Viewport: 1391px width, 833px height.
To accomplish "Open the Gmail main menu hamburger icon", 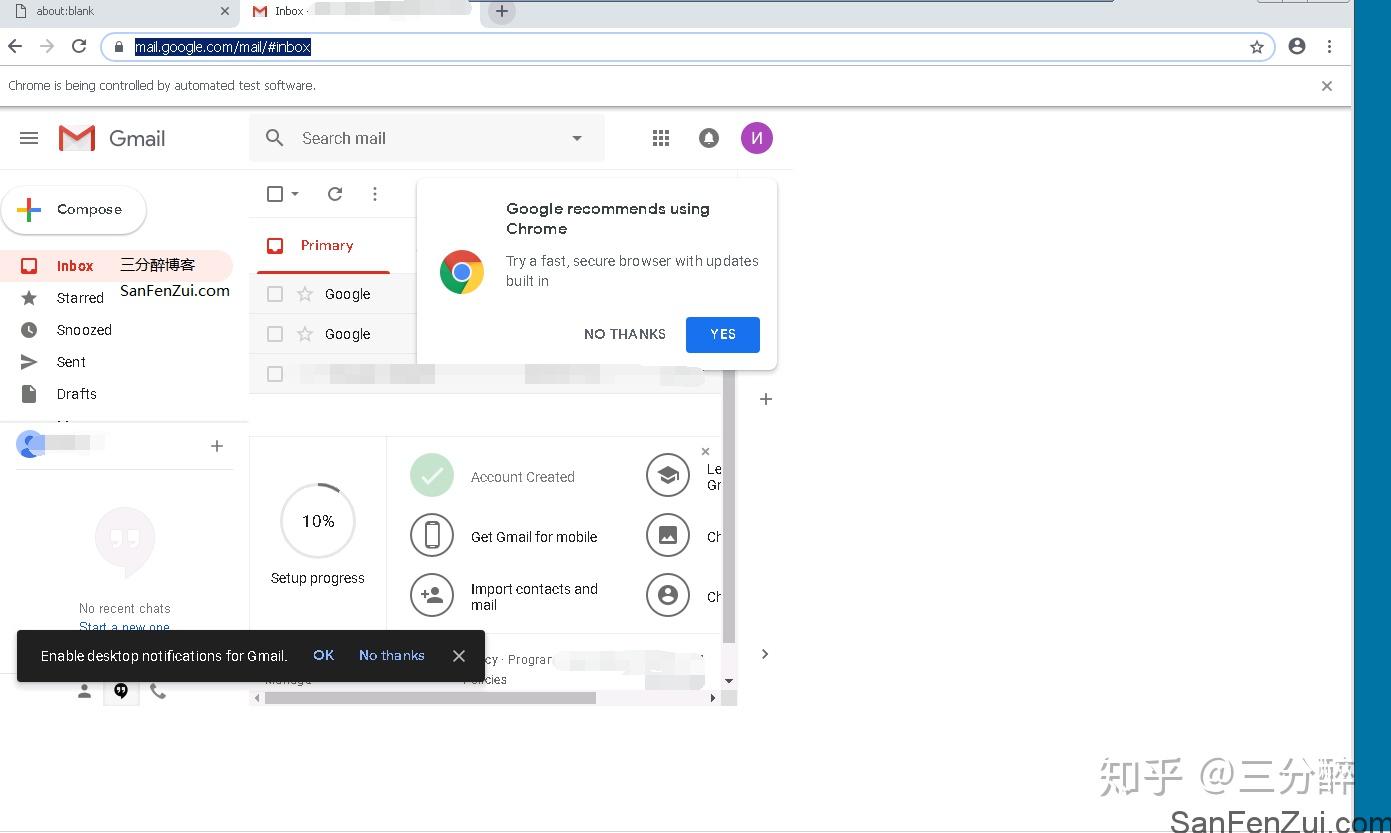I will click(29, 138).
